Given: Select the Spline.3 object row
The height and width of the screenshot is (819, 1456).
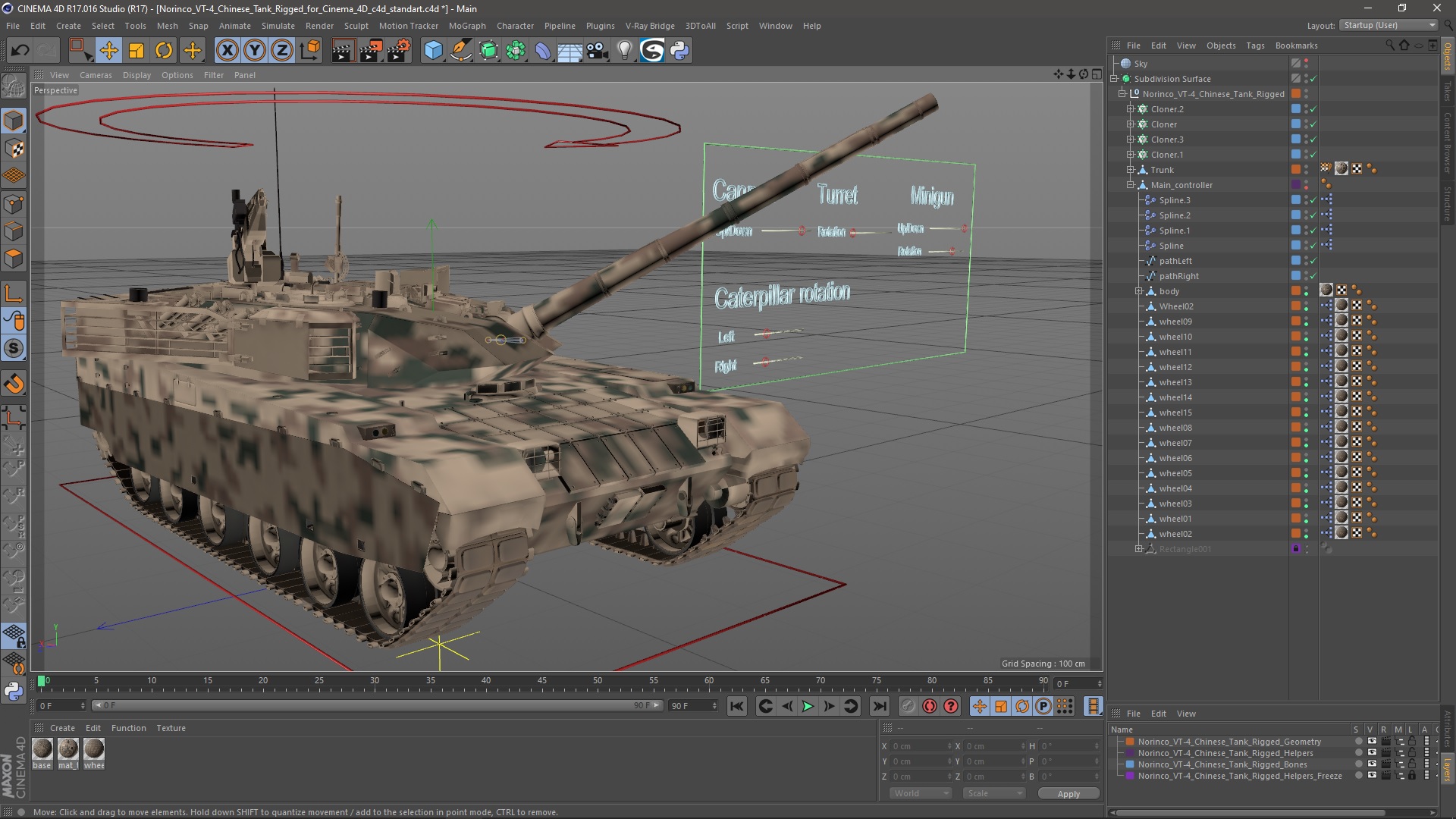Looking at the screenshot, I should [1175, 200].
